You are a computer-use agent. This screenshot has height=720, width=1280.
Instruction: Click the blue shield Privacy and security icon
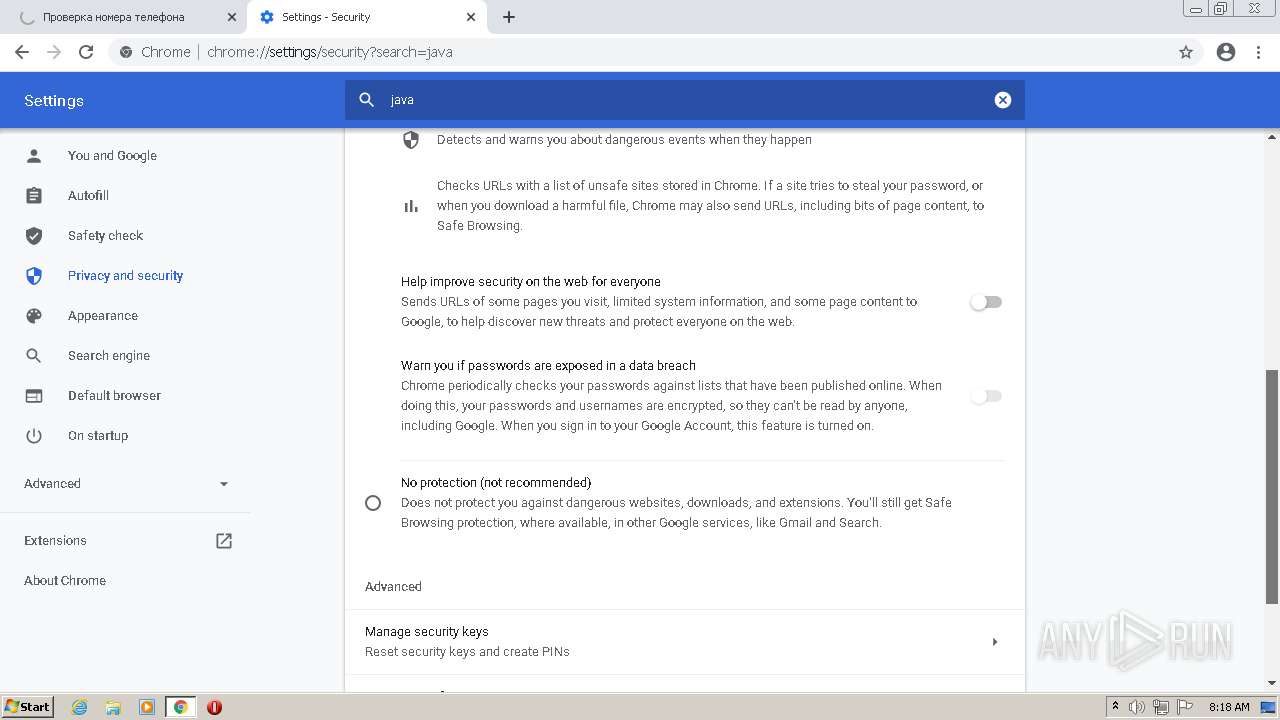[x=34, y=276]
